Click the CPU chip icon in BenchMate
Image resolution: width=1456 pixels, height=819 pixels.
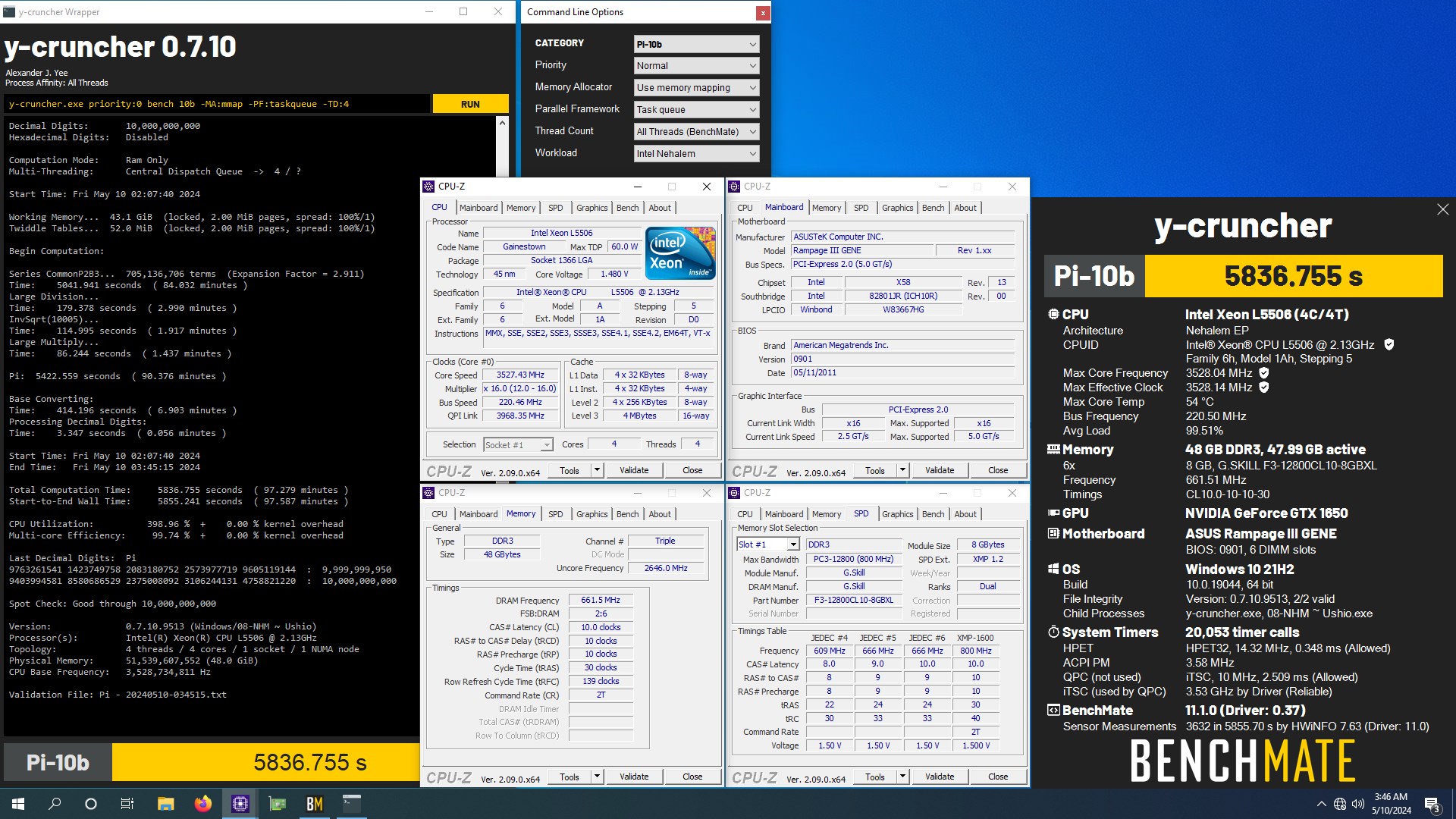1053,314
